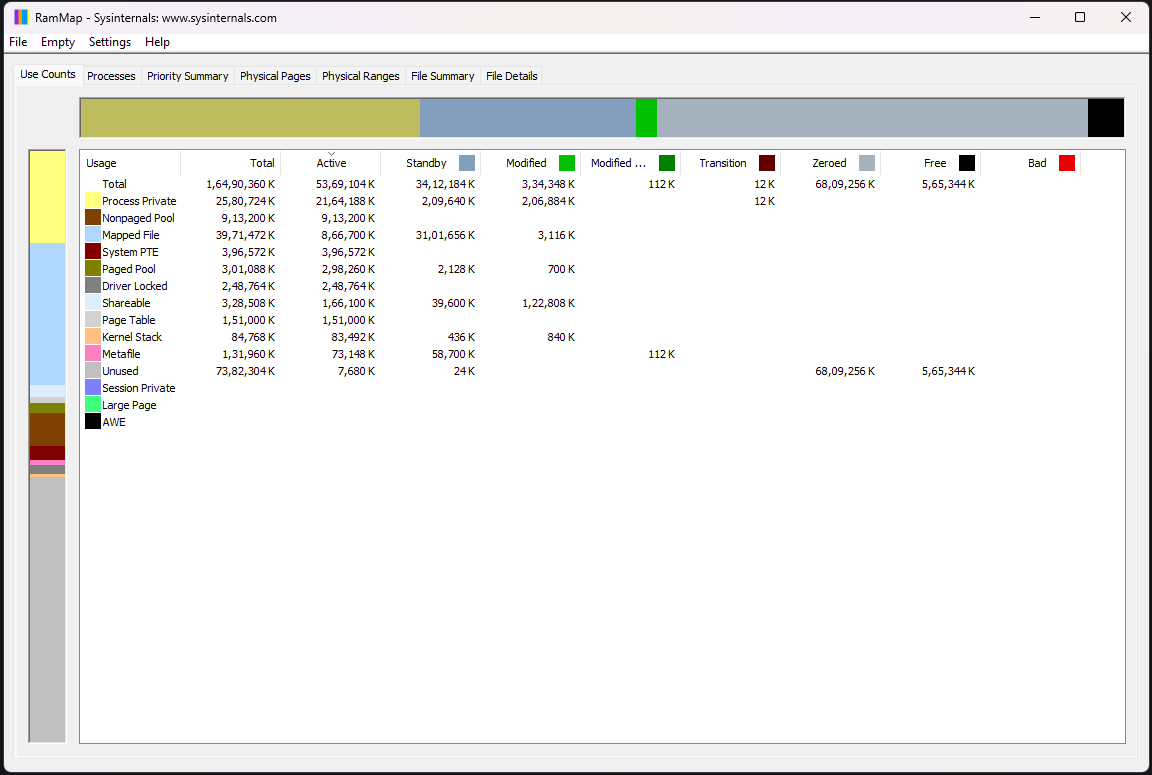This screenshot has height=775, width=1152.
Task: Select the Metafile row label
Action: click(x=121, y=353)
